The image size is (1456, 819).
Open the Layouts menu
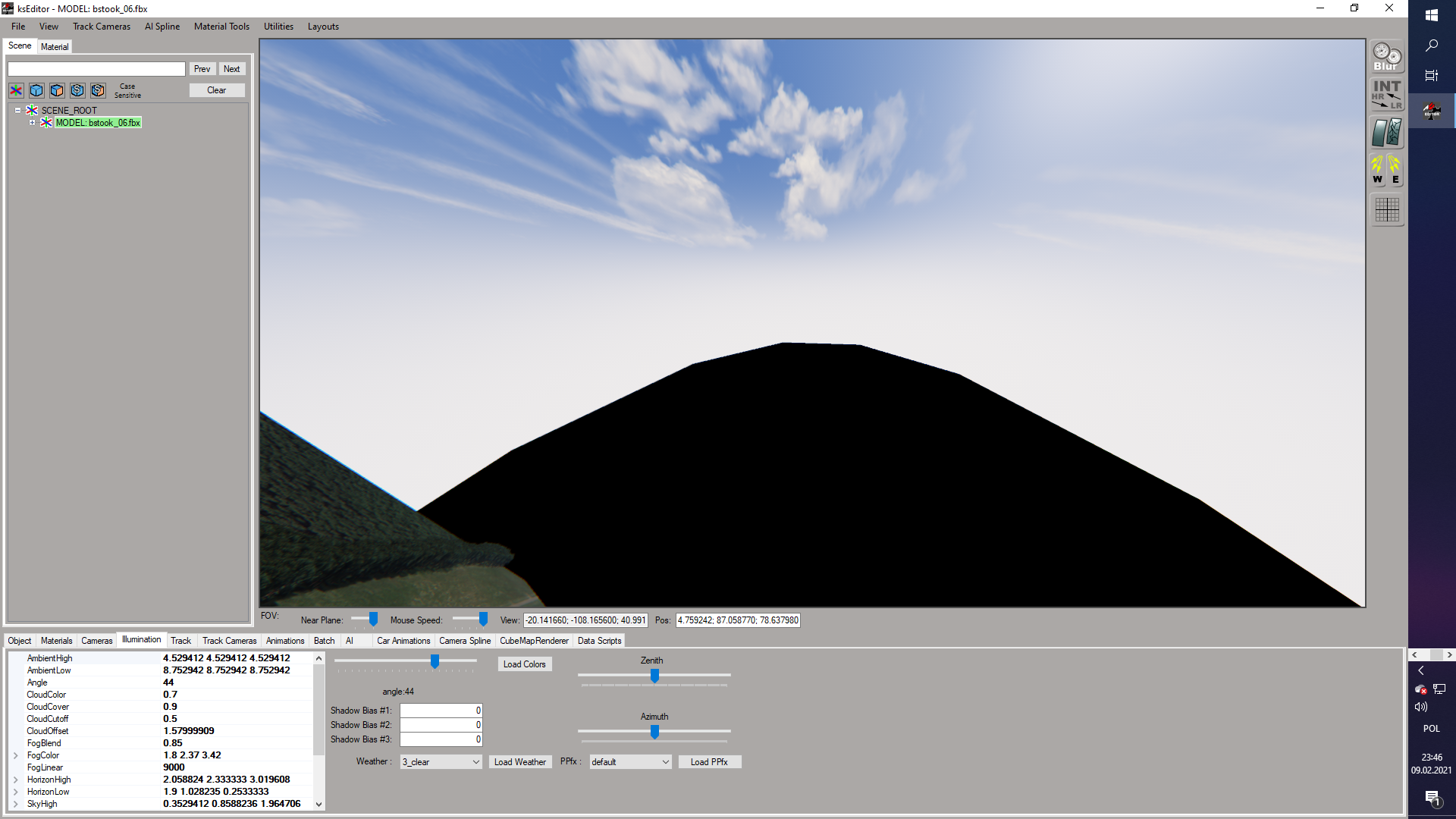[323, 27]
